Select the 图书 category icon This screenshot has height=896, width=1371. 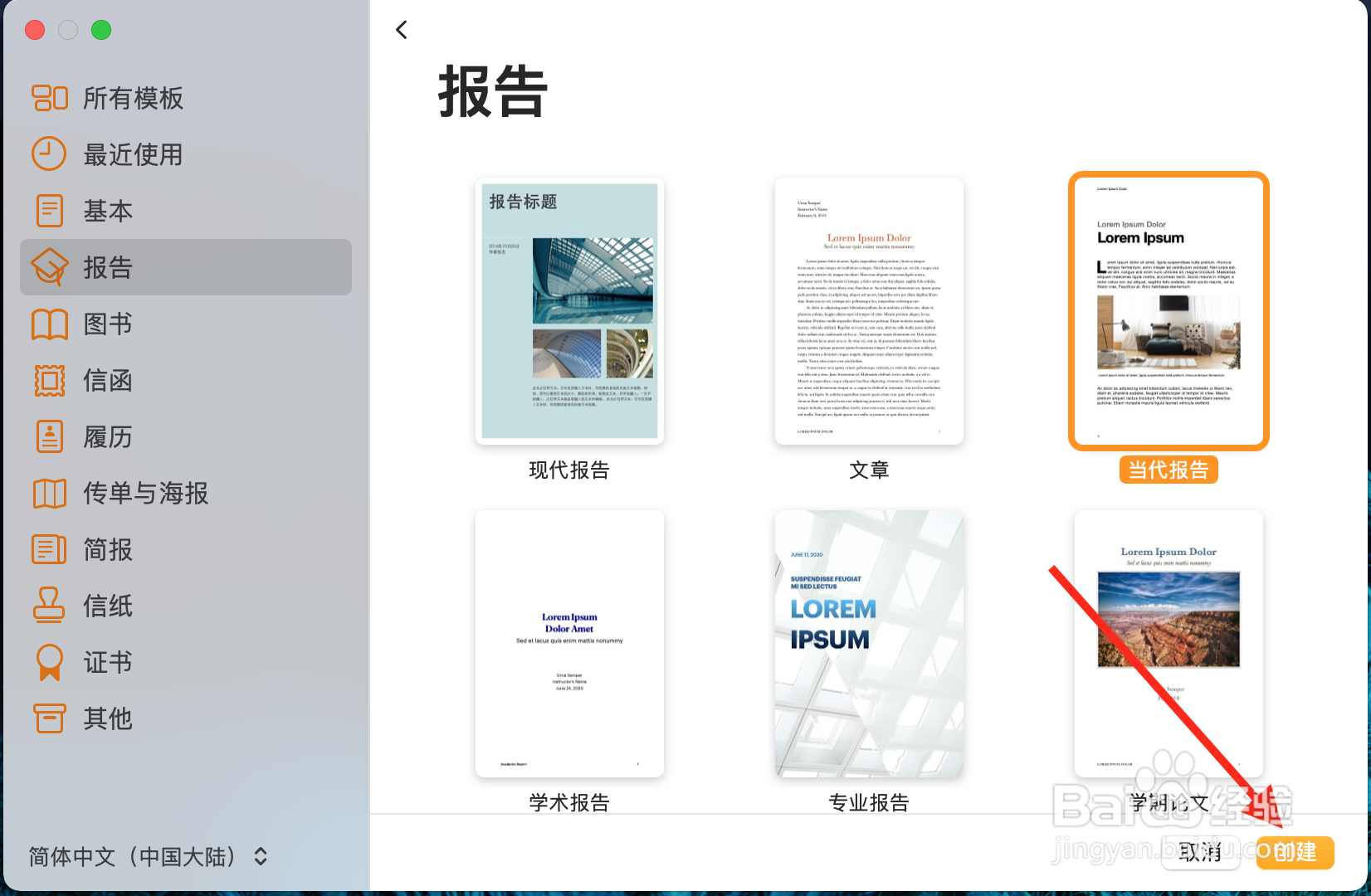coord(49,324)
